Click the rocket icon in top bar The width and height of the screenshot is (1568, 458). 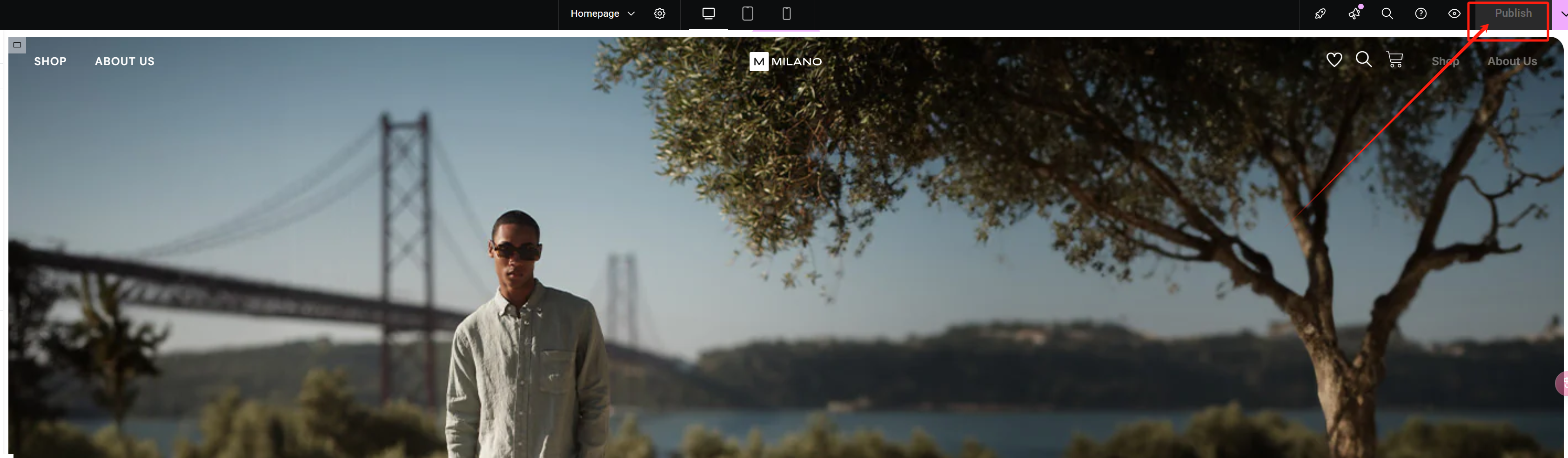(x=1320, y=13)
